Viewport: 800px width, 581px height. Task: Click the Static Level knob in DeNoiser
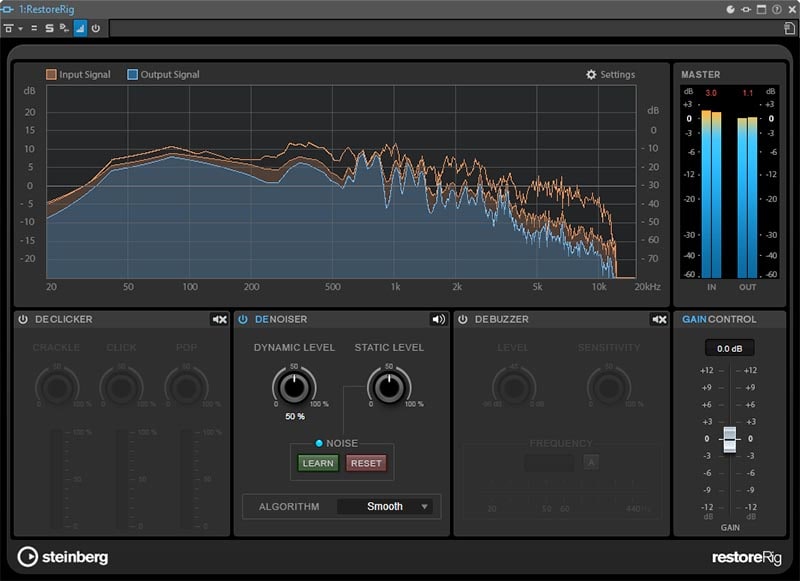coord(389,388)
